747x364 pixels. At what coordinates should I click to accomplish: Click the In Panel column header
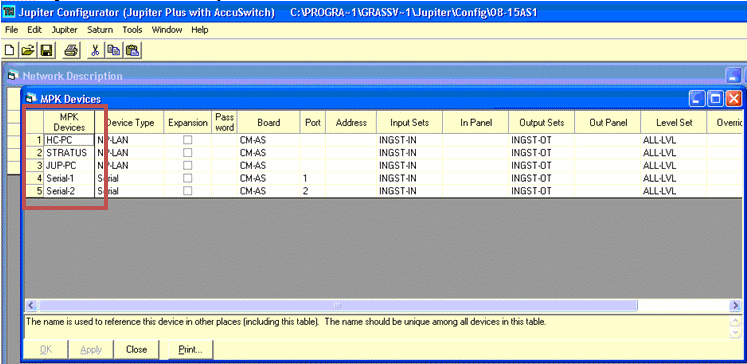tap(476, 122)
